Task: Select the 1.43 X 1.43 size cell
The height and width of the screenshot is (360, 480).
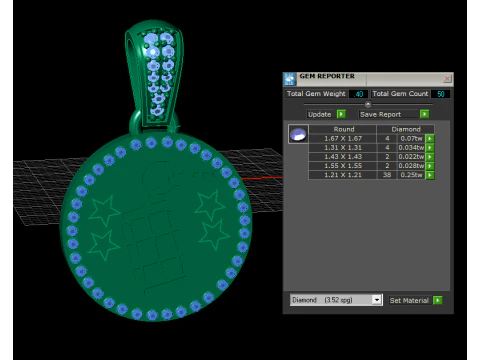Action: click(x=343, y=157)
